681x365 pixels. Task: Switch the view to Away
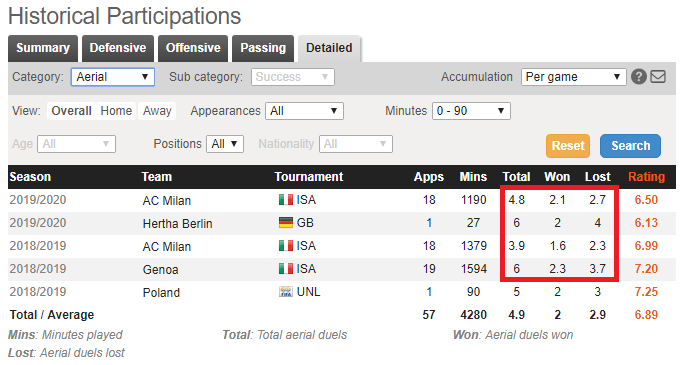pyautogui.click(x=157, y=111)
